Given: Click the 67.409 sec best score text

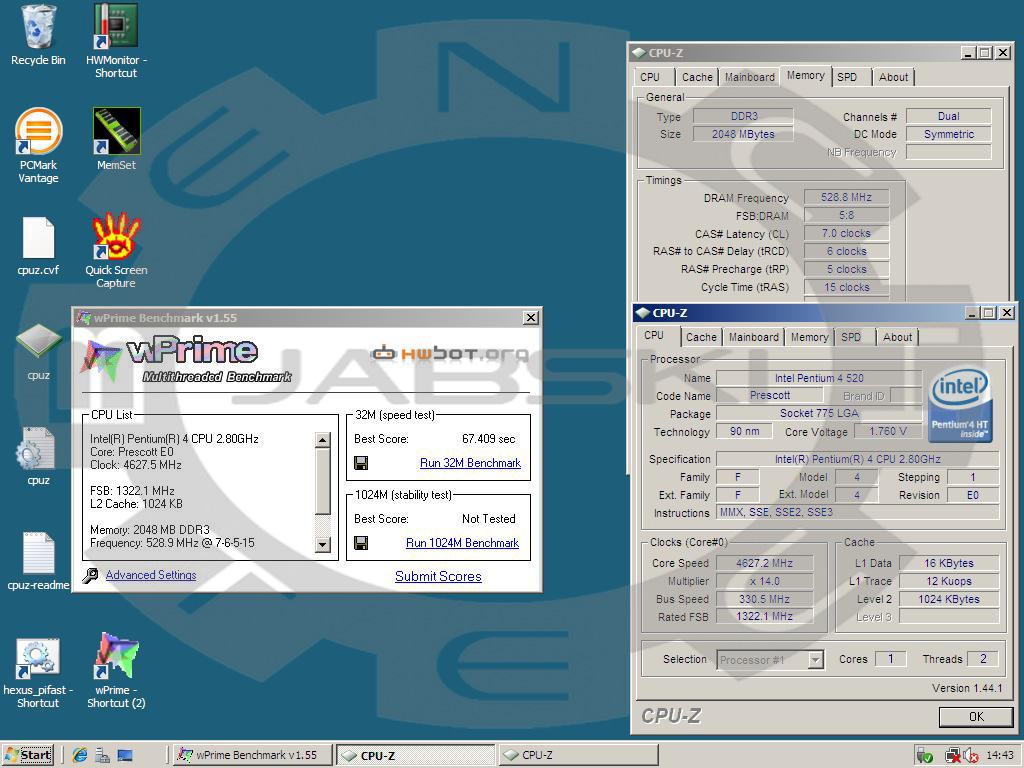Looking at the screenshot, I should 488,439.
